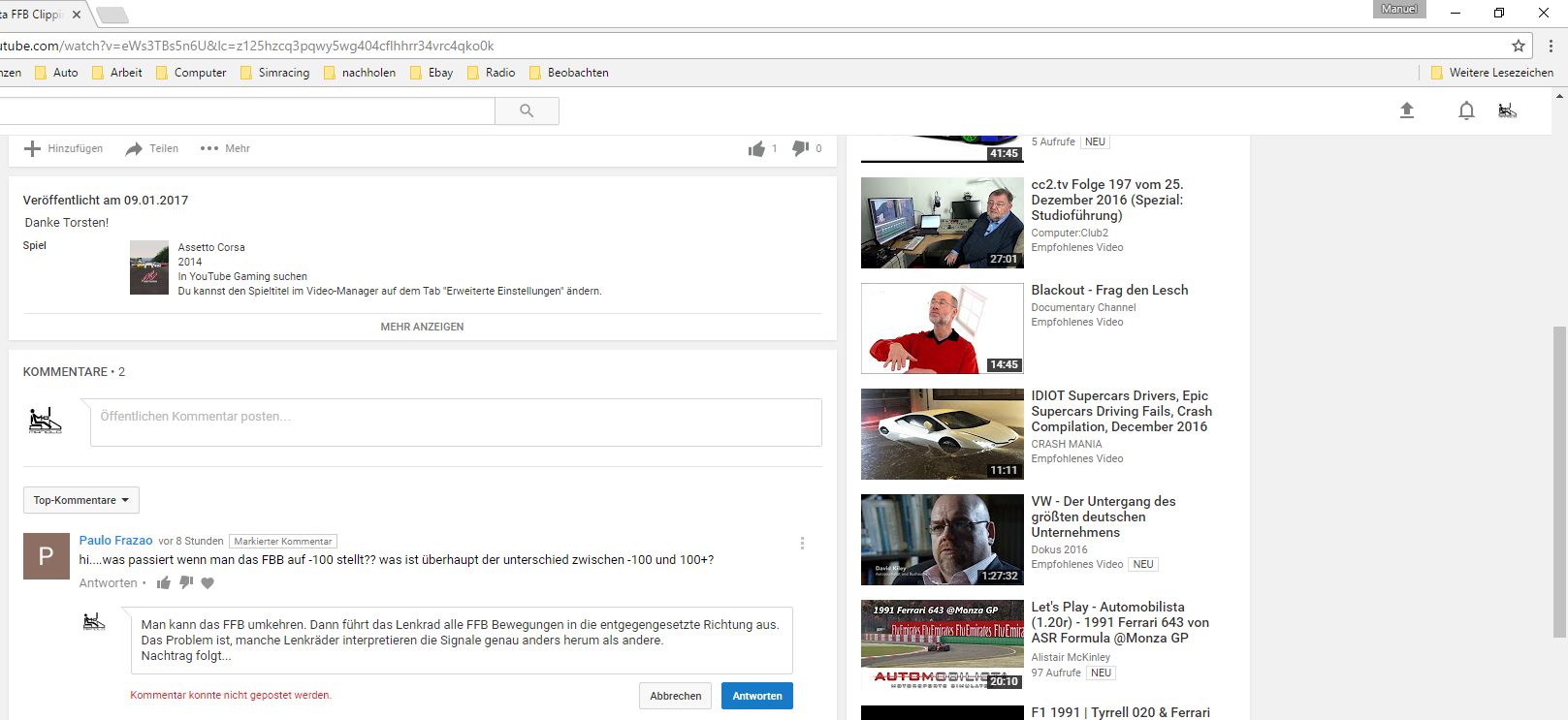Open the nachholen bookmarks folder
This screenshot has height=720, width=1568.
click(359, 73)
